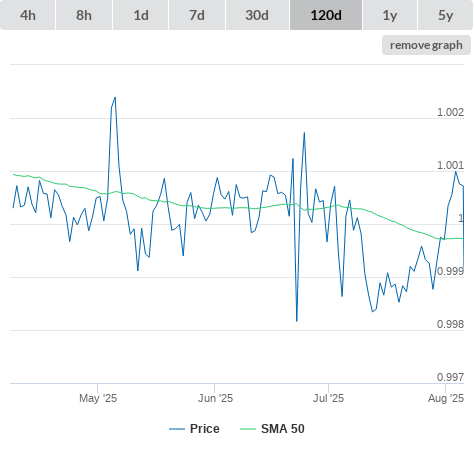Toggle the Price series legend label

205,429
